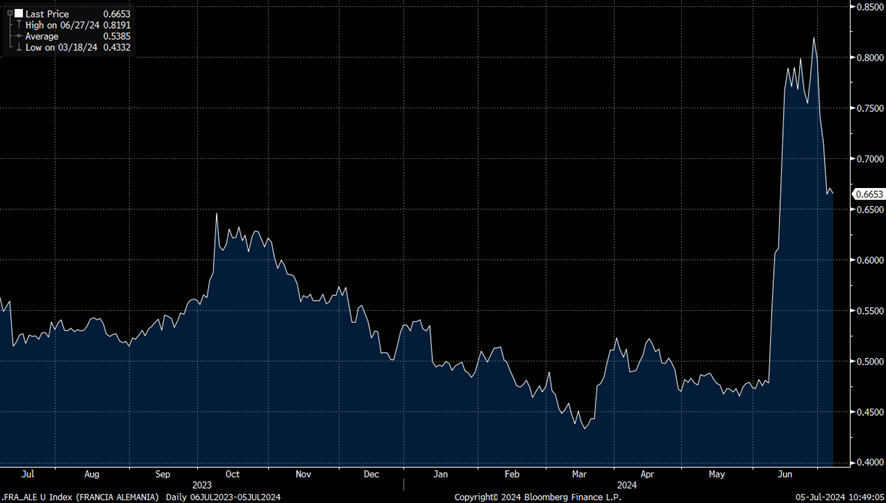
Task: Click the 0.6653 last price axis flag
Action: pos(867,193)
